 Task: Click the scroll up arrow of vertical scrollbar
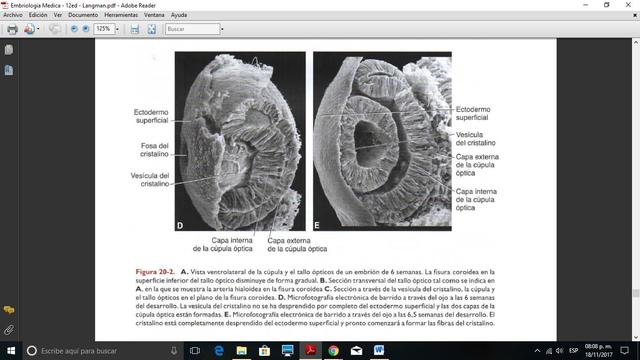[636, 42]
